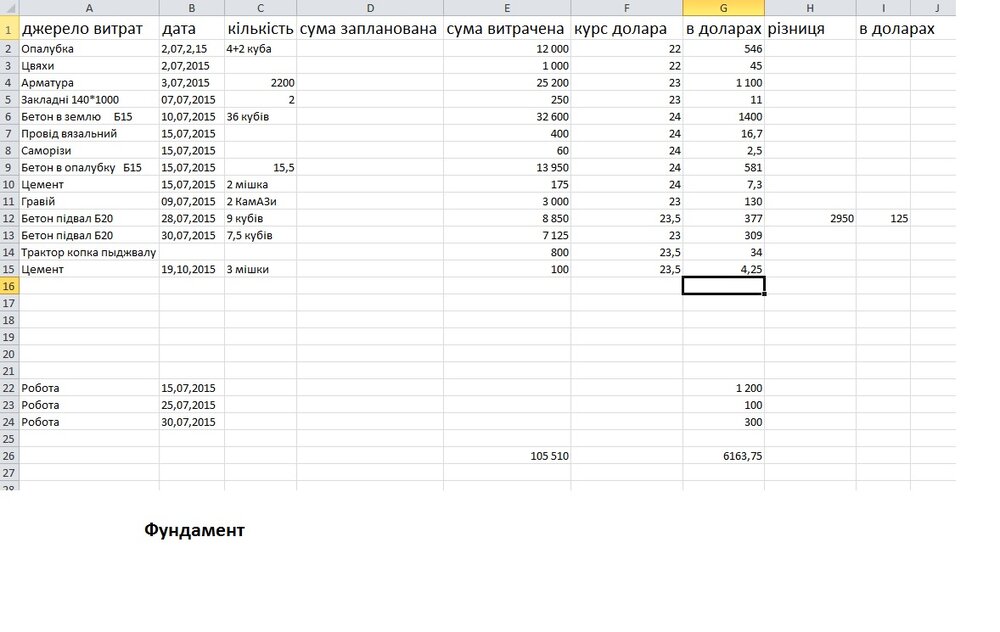Screen dimensions: 1000x632
Task: Select the quantity cell '36 кубів'
Action: coord(260,117)
